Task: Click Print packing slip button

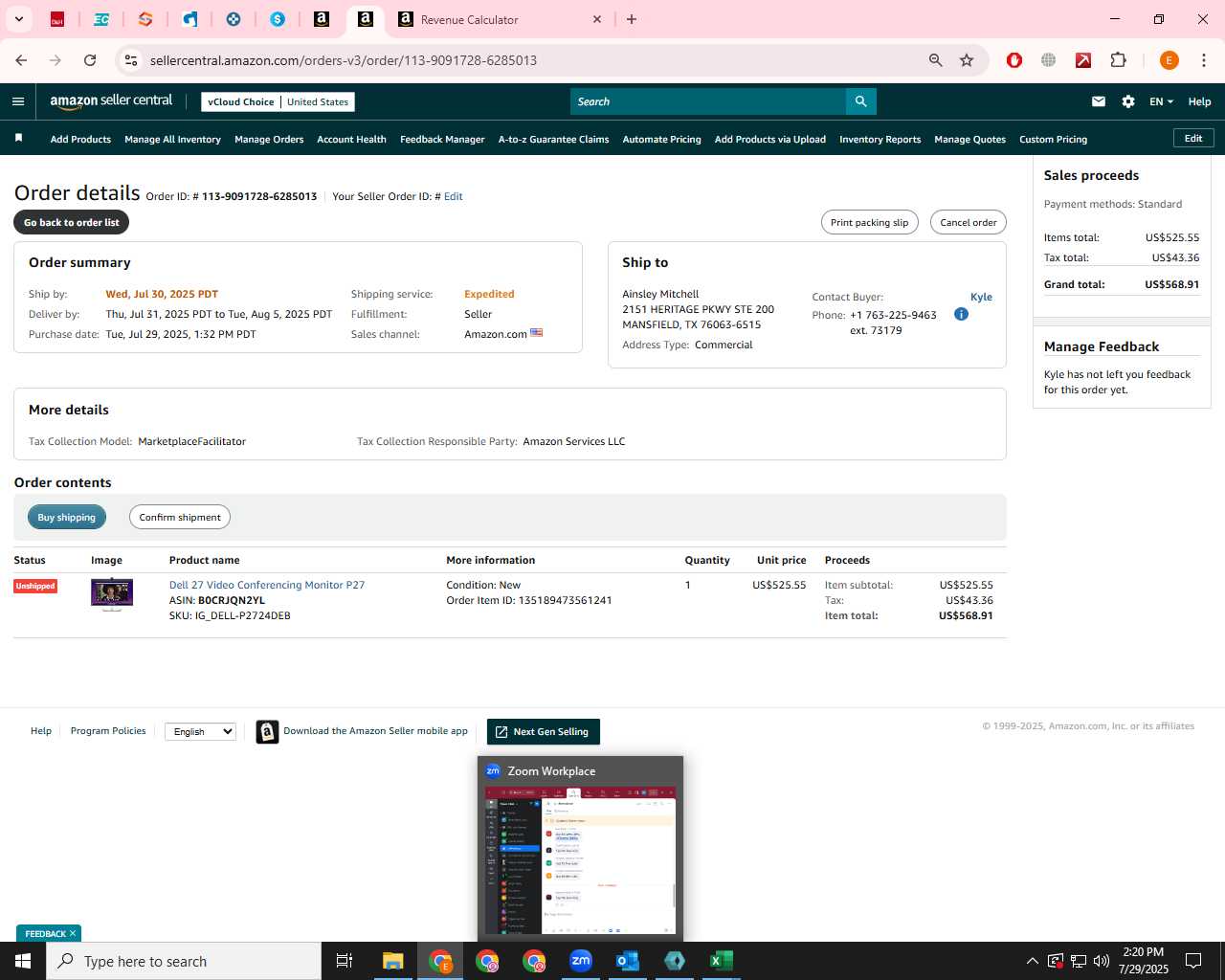Action: (x=869, y=222)
